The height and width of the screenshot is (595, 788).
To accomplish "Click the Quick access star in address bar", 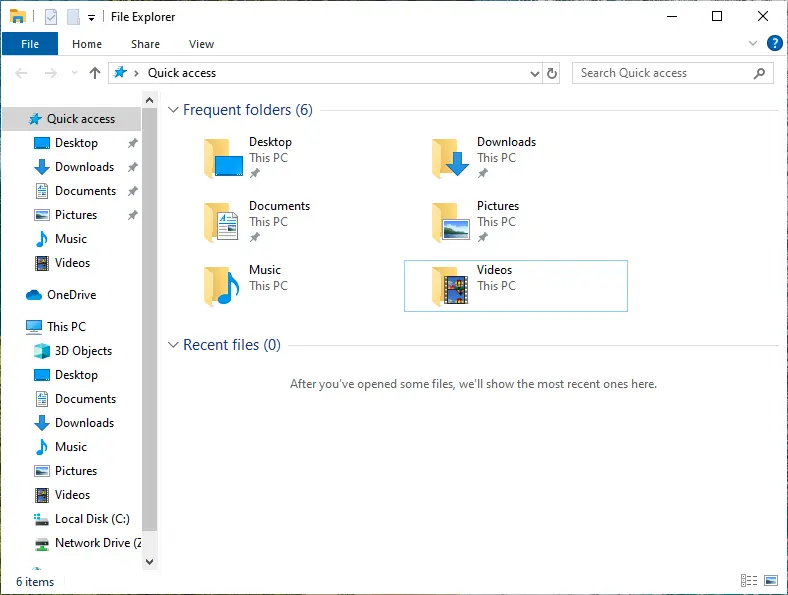I will 120,72.
